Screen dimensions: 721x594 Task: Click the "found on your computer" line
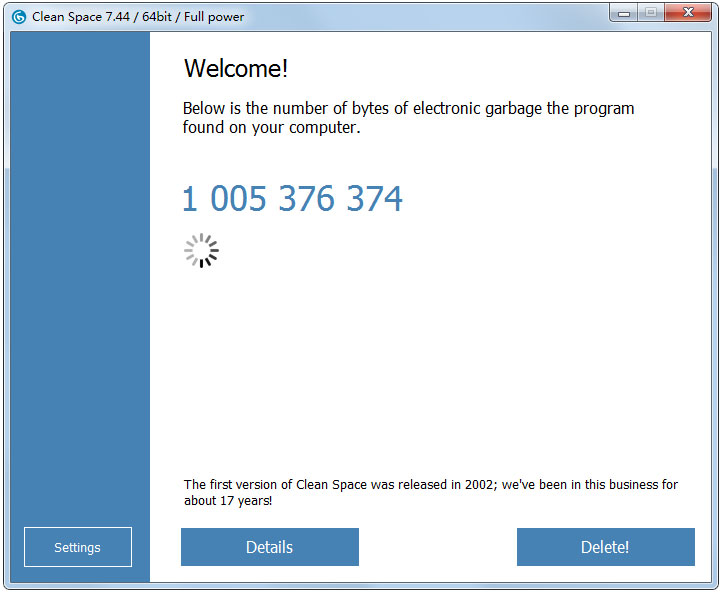point(270,128)
